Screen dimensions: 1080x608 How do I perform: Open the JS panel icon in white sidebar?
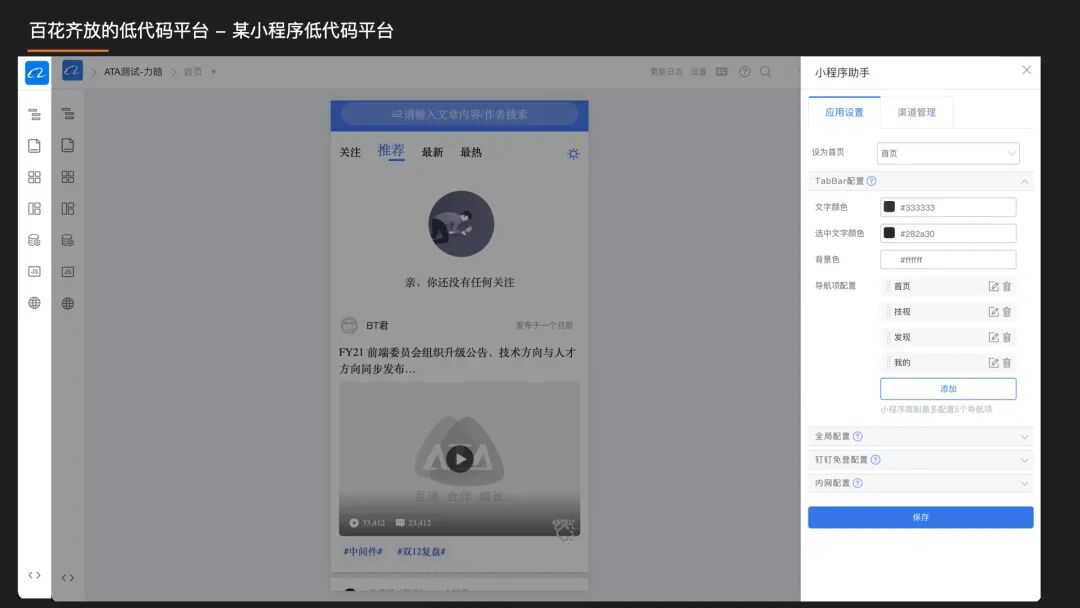(x=34, y=271)
